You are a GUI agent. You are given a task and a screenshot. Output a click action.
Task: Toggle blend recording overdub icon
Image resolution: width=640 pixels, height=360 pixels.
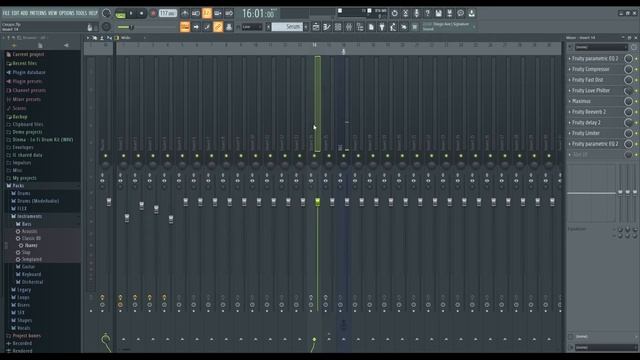point(218,13)
